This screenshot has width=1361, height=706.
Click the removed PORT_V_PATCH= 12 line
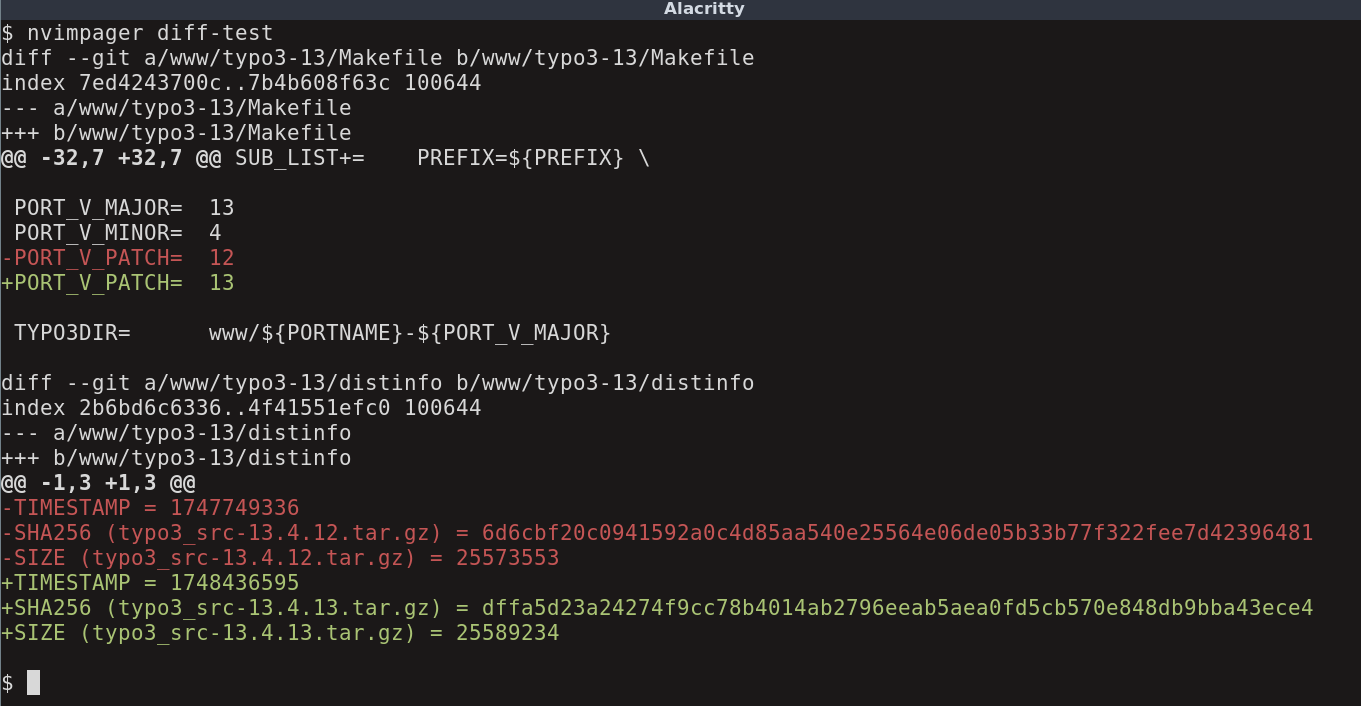point(117,258)
